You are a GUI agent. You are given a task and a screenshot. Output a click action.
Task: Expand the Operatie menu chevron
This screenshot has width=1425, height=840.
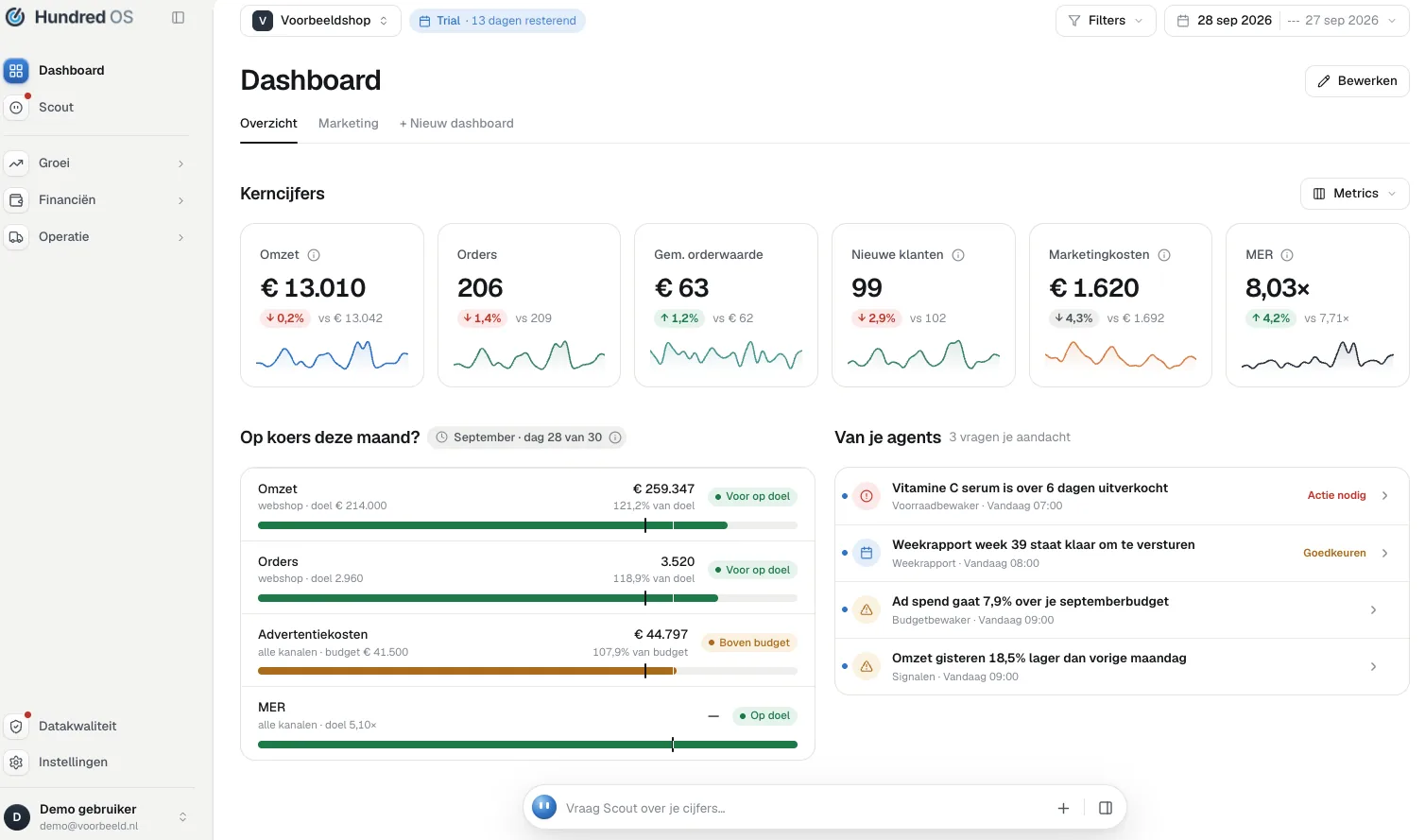[x=180, y=237]
